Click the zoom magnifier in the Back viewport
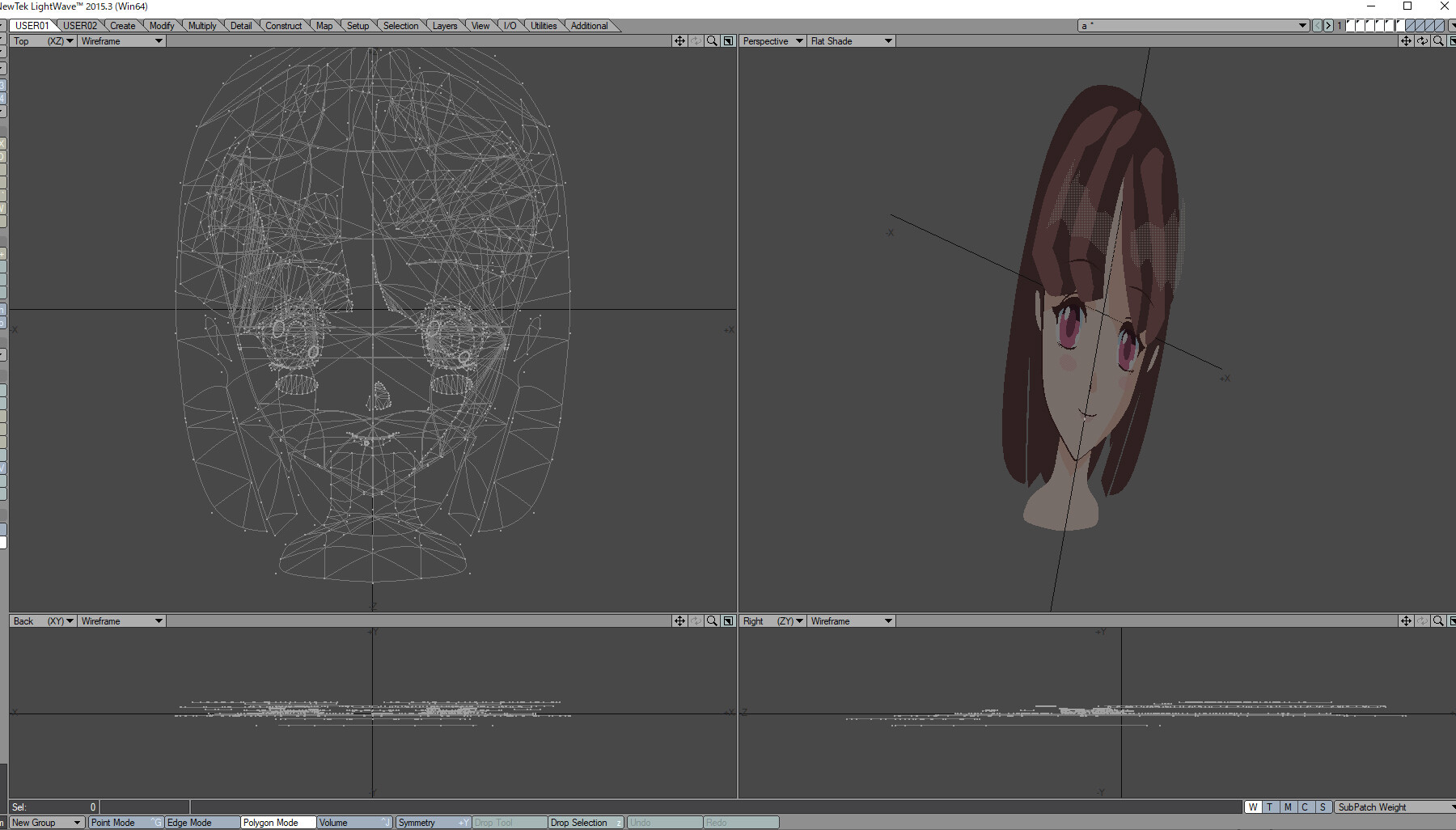This screenshot has height=830, width=1456. 712,621
